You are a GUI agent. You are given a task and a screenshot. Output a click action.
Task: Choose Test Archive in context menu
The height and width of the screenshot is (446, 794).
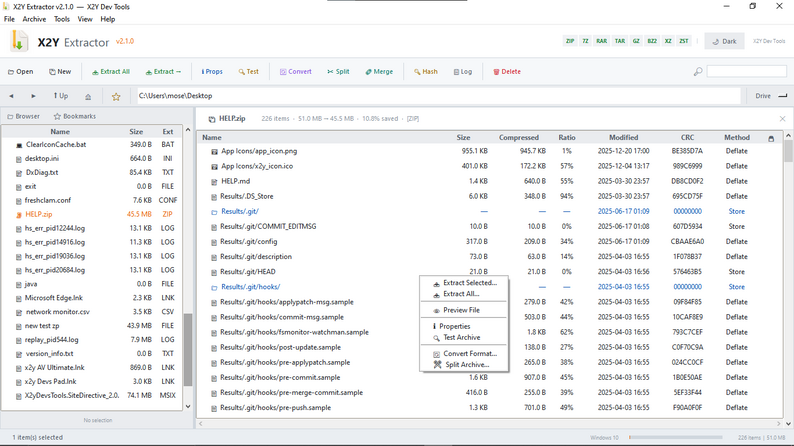click(x=464, y=338)
